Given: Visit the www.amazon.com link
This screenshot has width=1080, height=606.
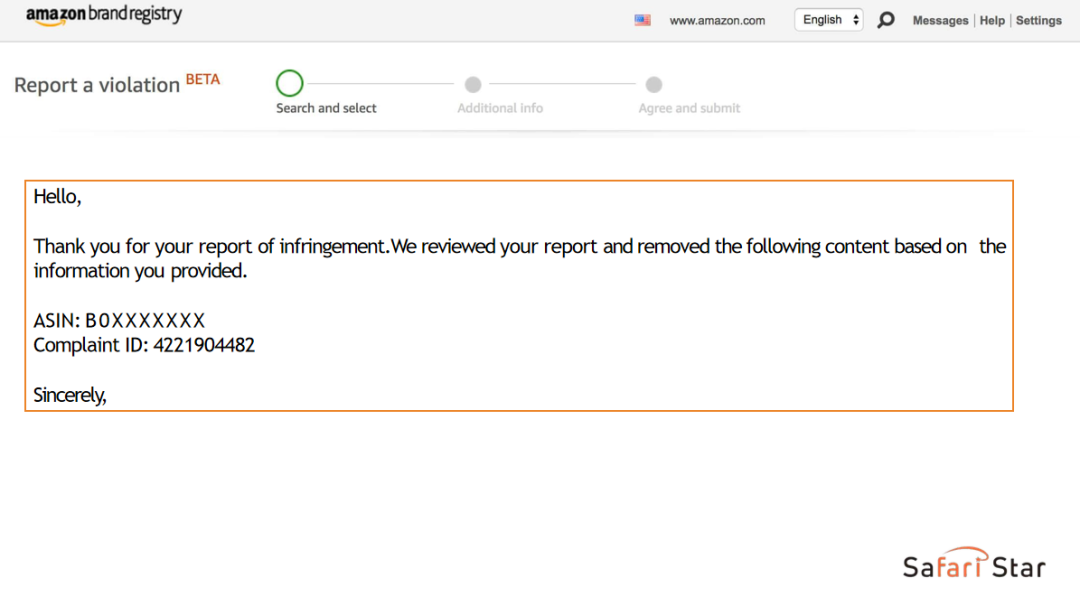Looking at the screenshot, I should tap(717, 21).
